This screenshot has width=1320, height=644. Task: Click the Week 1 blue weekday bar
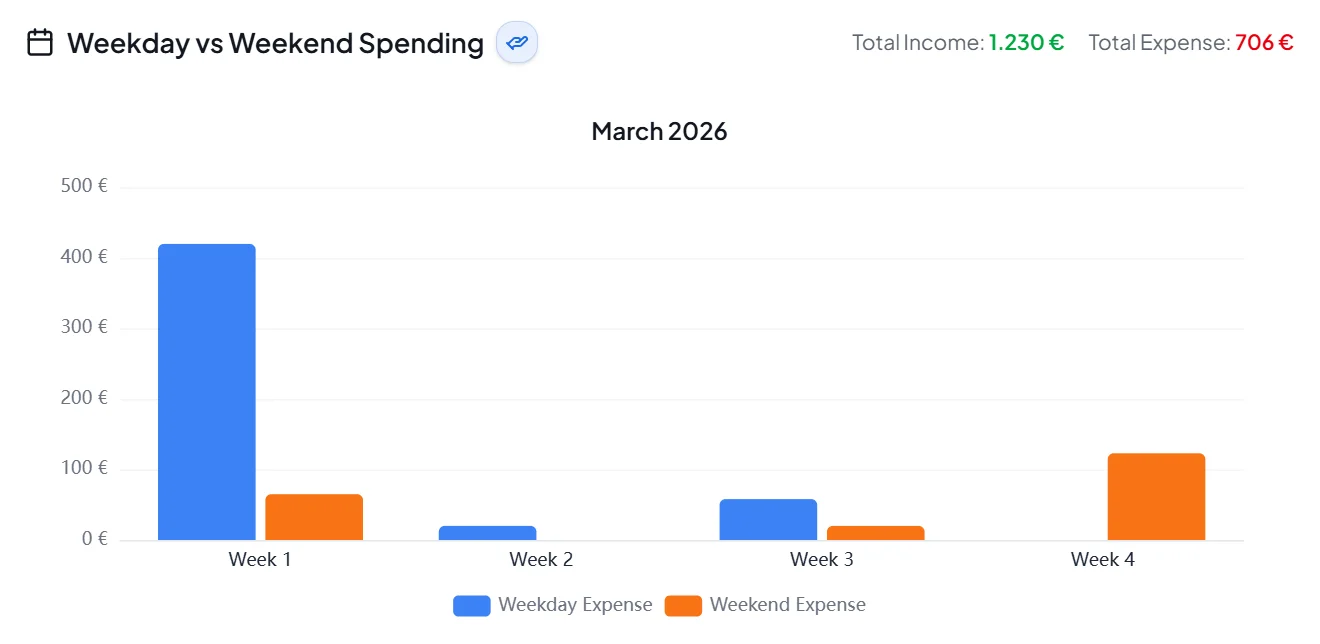point(206,390)
